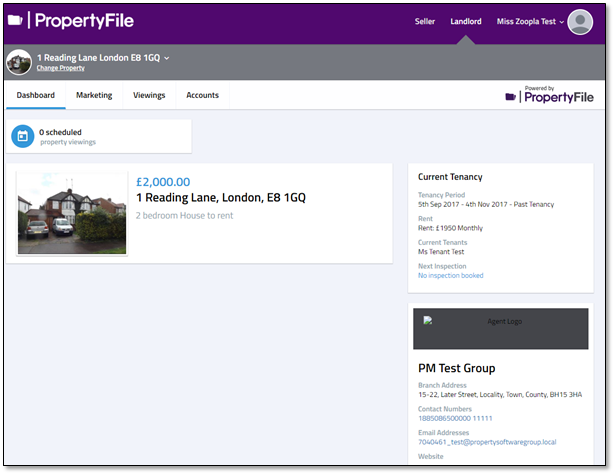This screenshot has width=615, height=475.
Task: Click the Rent: £1950 Monthly value
Action: pyautogui.click(x=450, y=228)
